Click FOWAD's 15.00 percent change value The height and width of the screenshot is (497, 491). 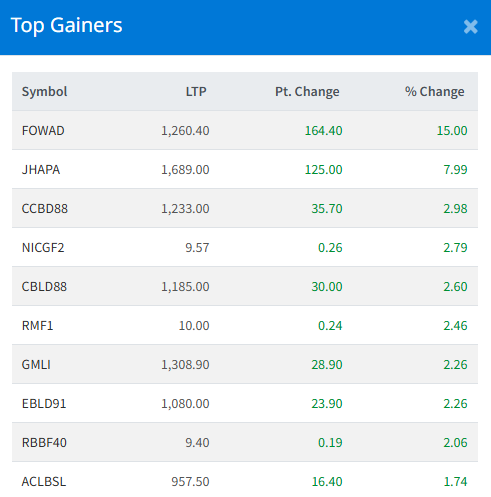[452, 131]
